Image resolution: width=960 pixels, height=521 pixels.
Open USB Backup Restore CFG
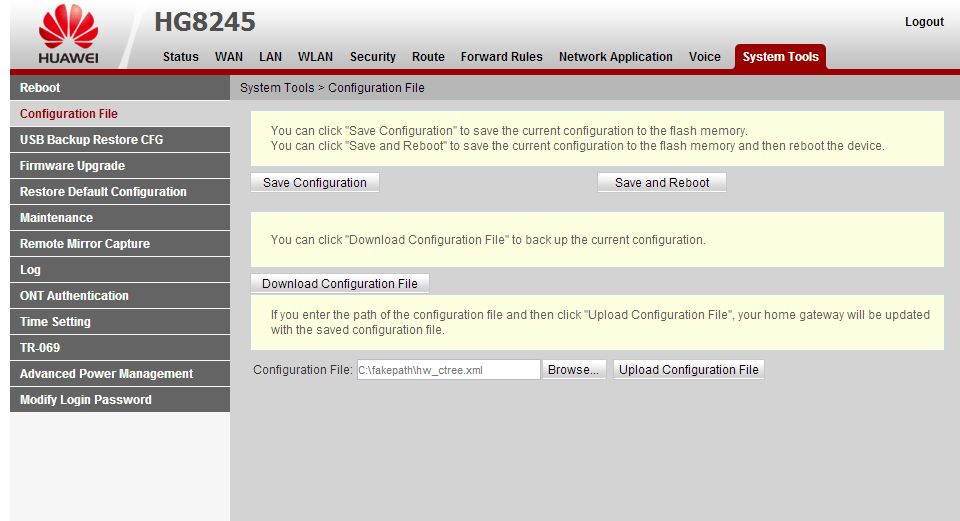pyautogui.click(x=120, y=140)
